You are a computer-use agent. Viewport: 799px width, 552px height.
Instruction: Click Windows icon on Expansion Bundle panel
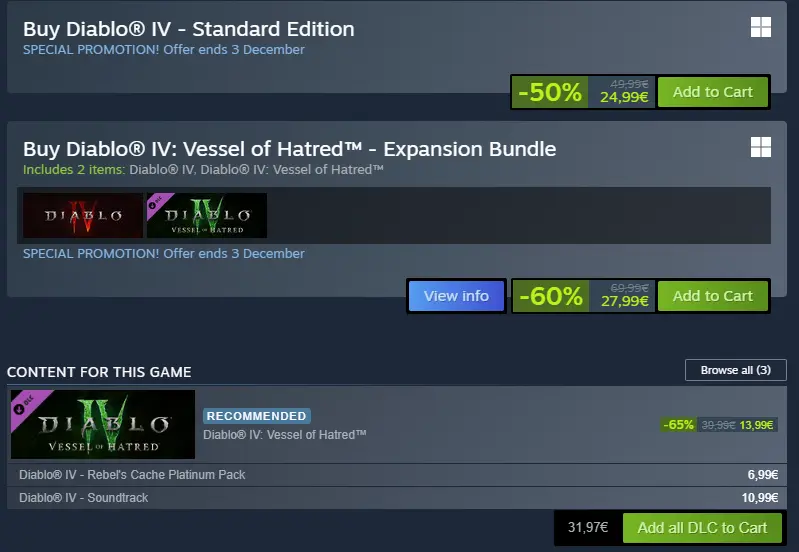[761, 147]
